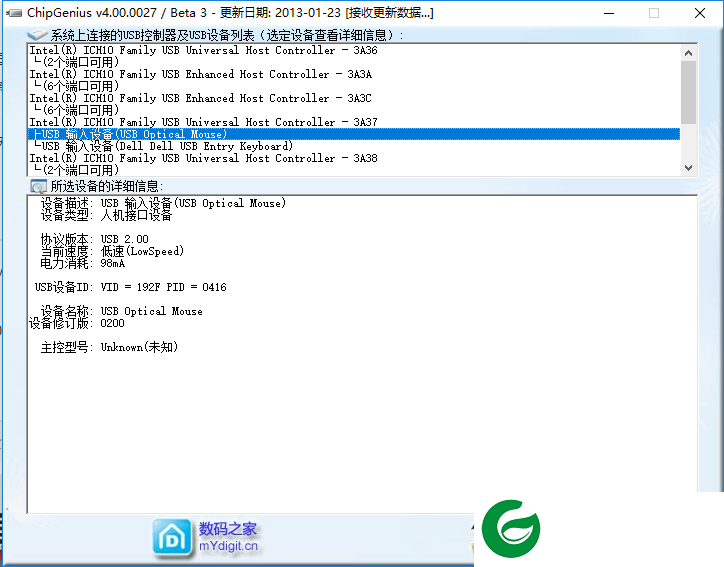Click the device list scrollbar thumb
Image resolution: width=724 pixels, height=567 pixels.
click(688, 92)
